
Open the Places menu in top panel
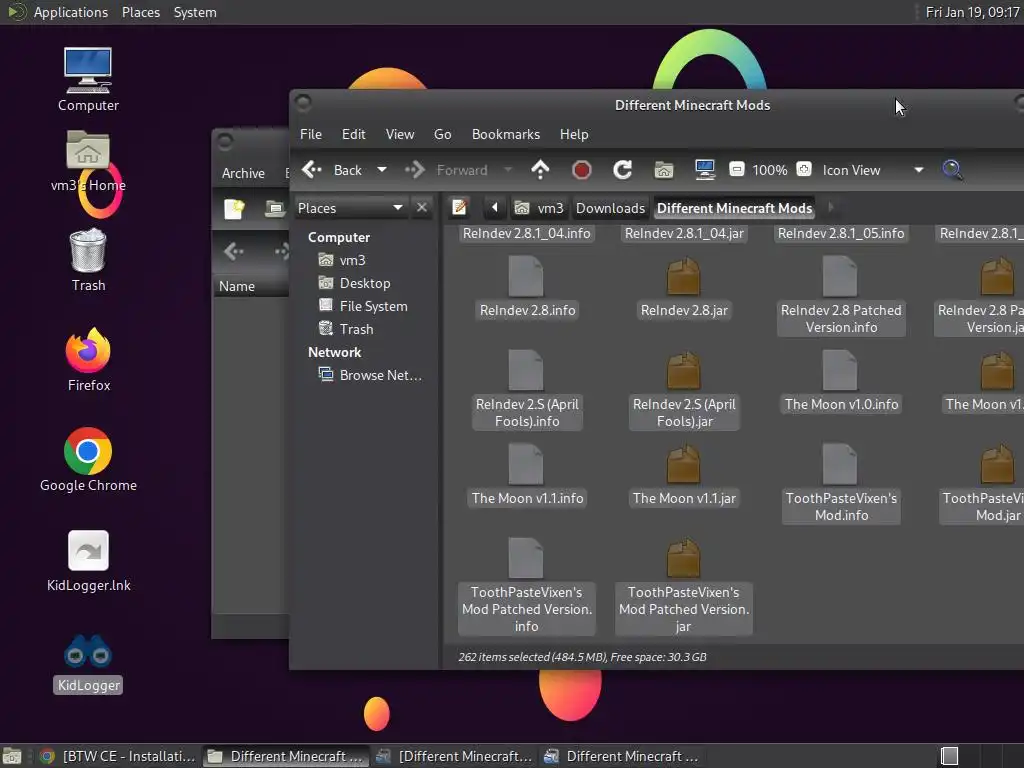click(141, 12)
